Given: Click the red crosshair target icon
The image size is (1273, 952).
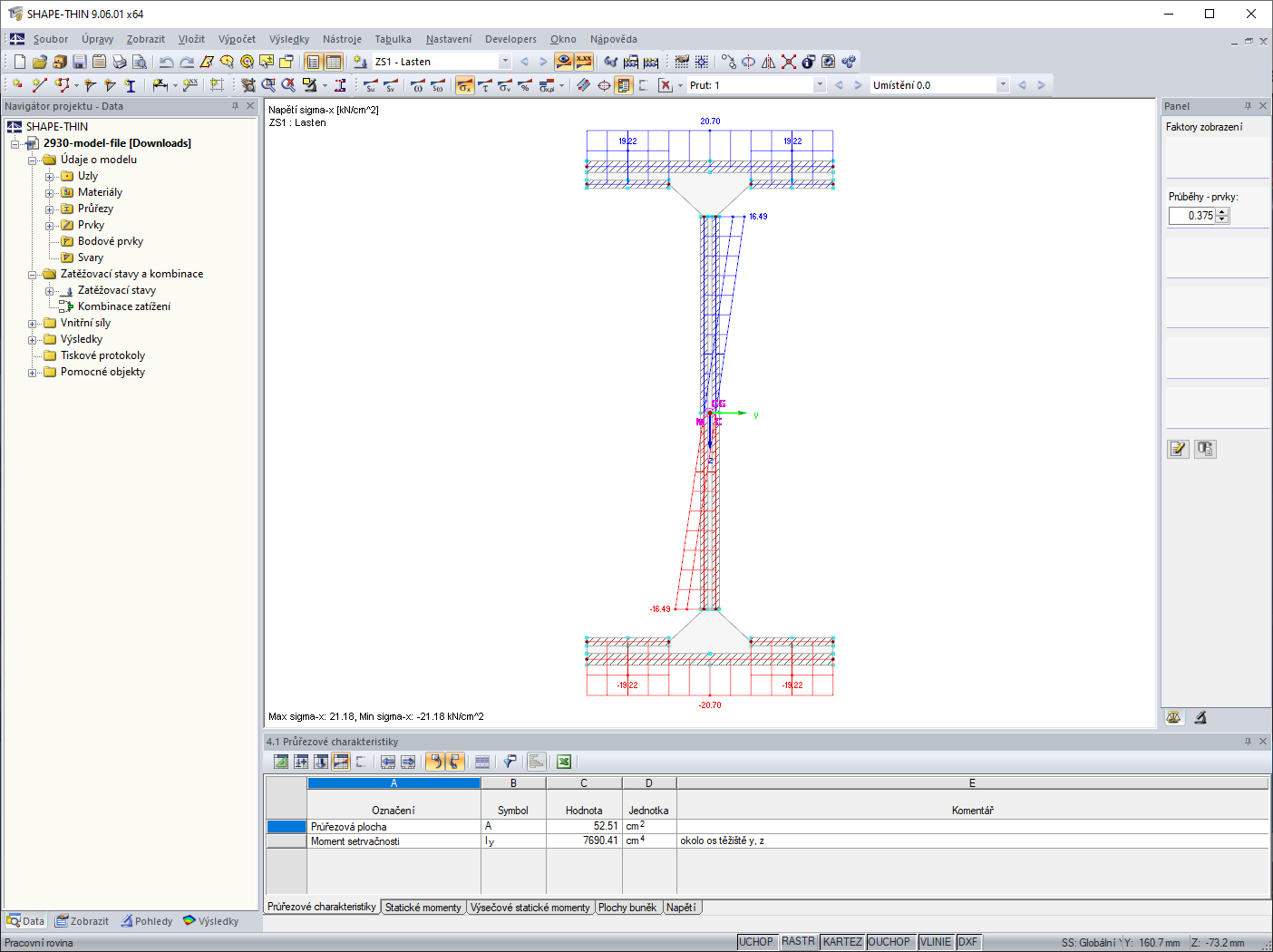Looking at the screenshot, I should coord(604,85).
